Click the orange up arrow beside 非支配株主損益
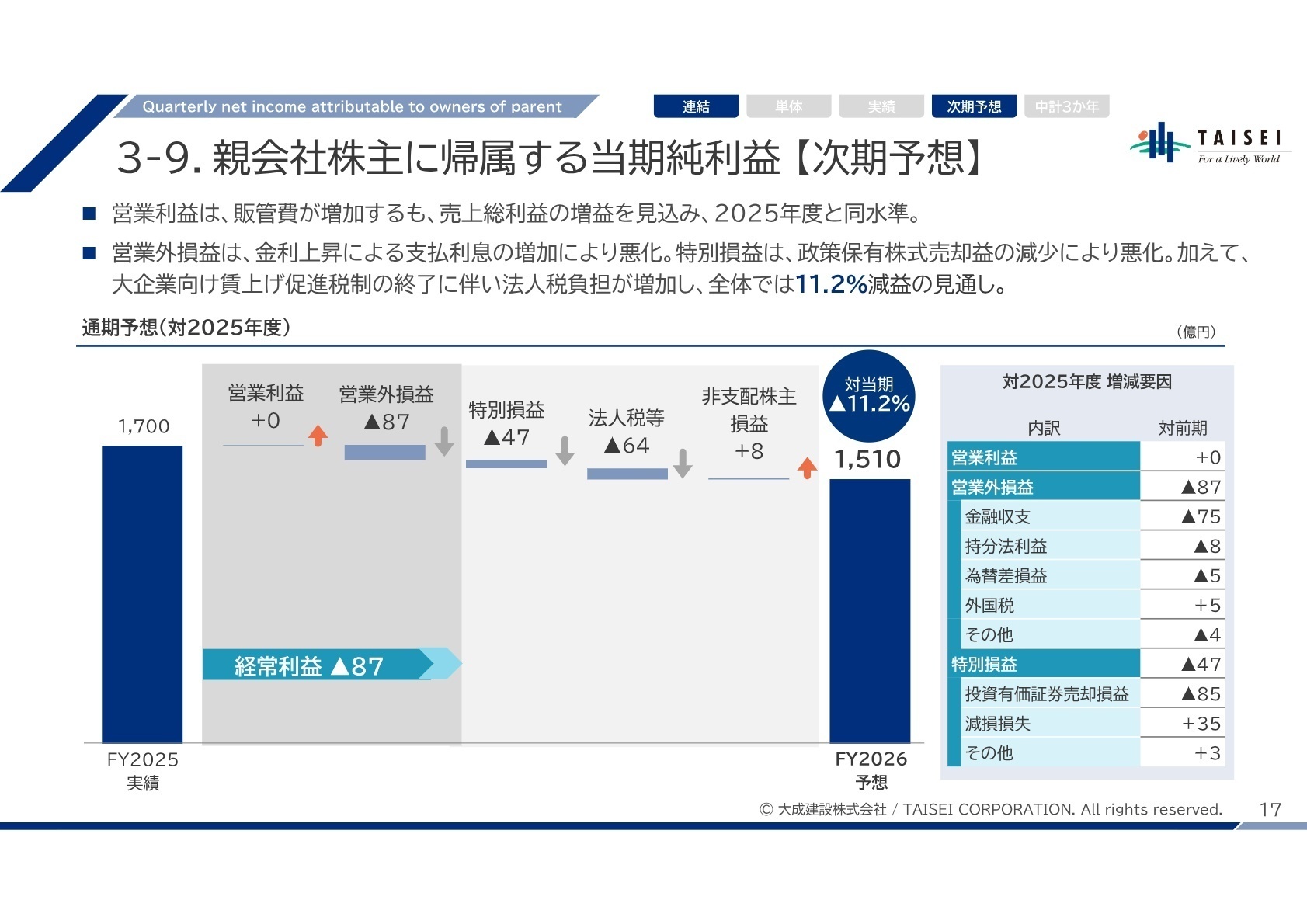Screen dimensions: 1307x924 point(807,467)
